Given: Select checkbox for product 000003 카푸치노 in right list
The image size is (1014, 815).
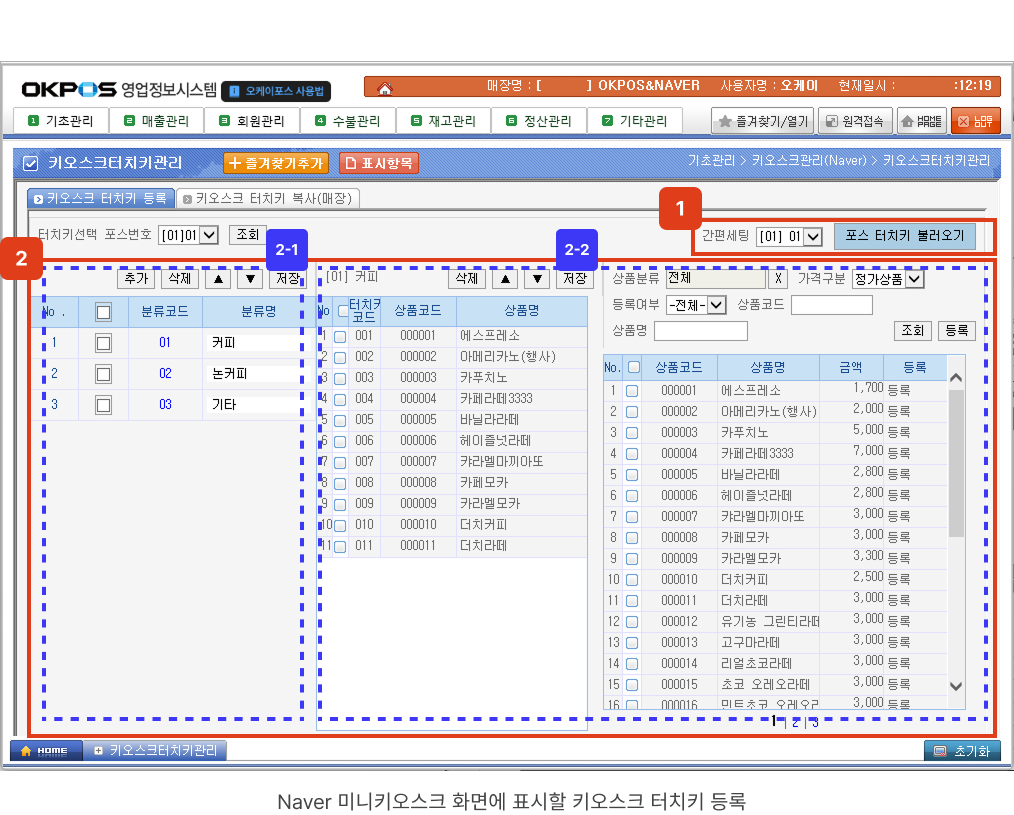Looking at the screenshot, I should (632, 432).
